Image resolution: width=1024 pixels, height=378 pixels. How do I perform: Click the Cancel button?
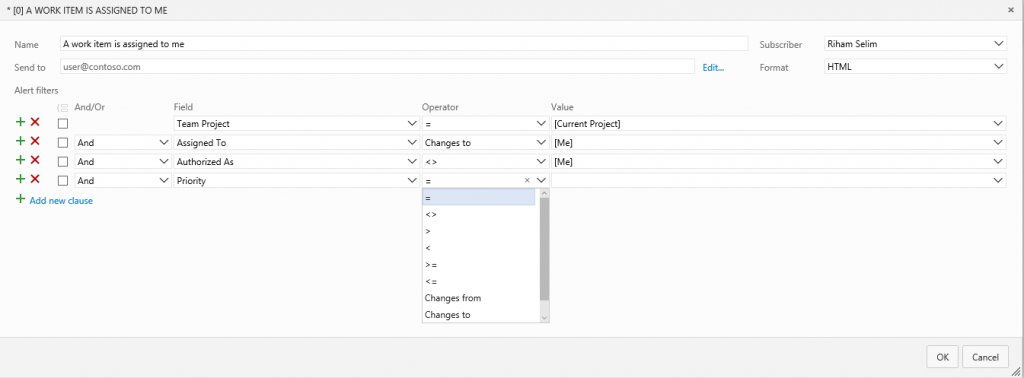985,357
